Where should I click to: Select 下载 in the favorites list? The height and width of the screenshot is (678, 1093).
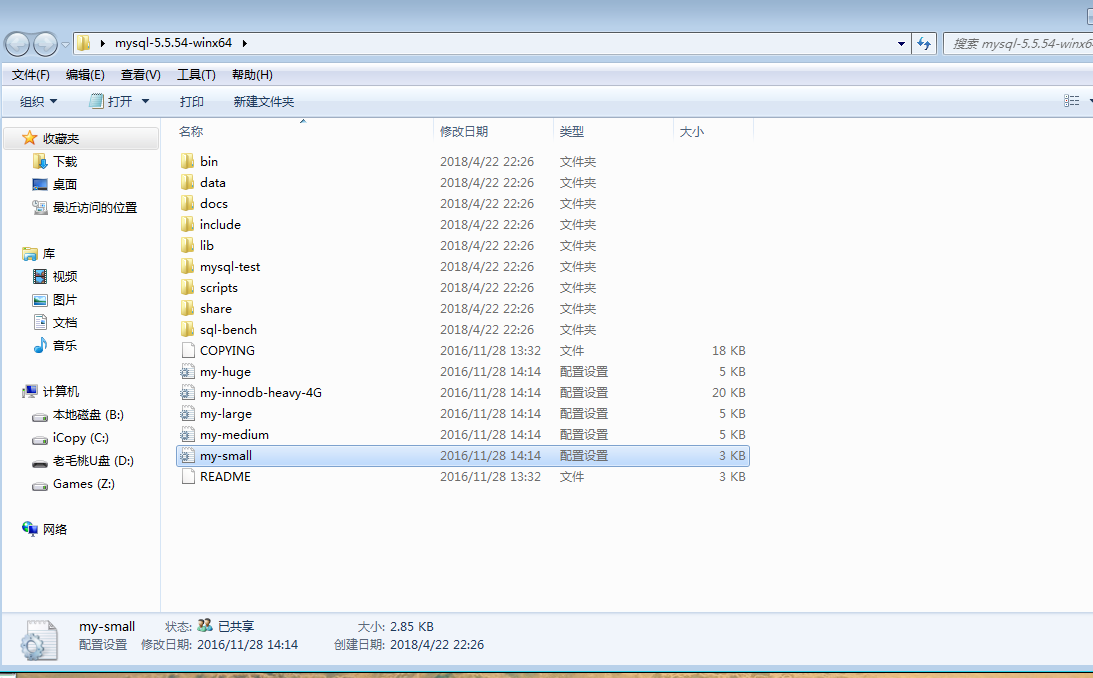pyautogui.click(x=65, y=162)
